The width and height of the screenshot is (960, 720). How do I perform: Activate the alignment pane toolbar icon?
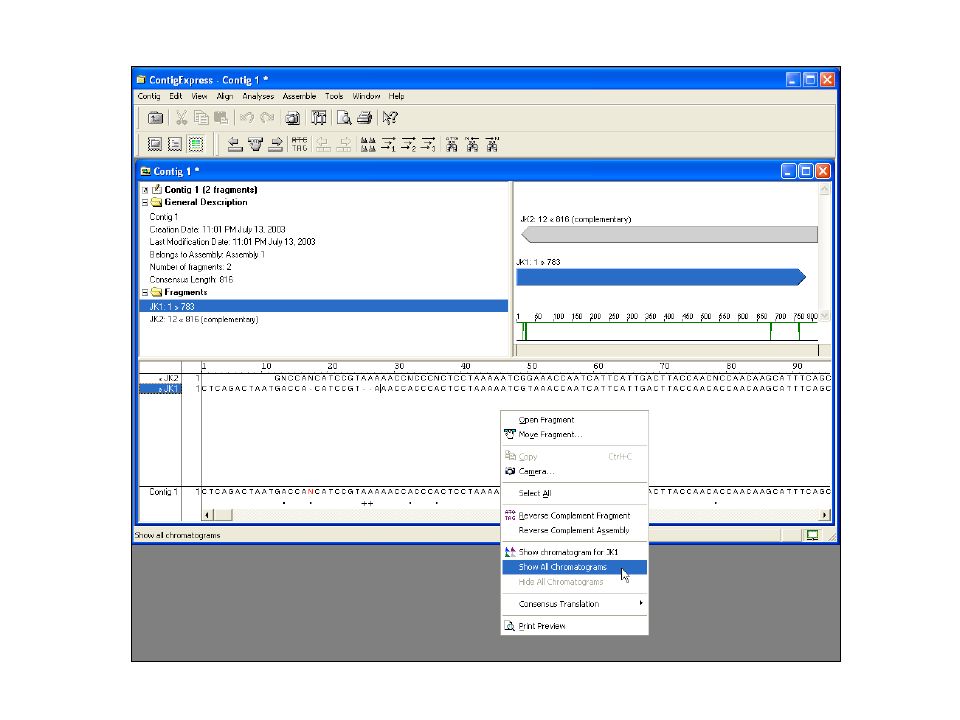click(x=196, y=144)
